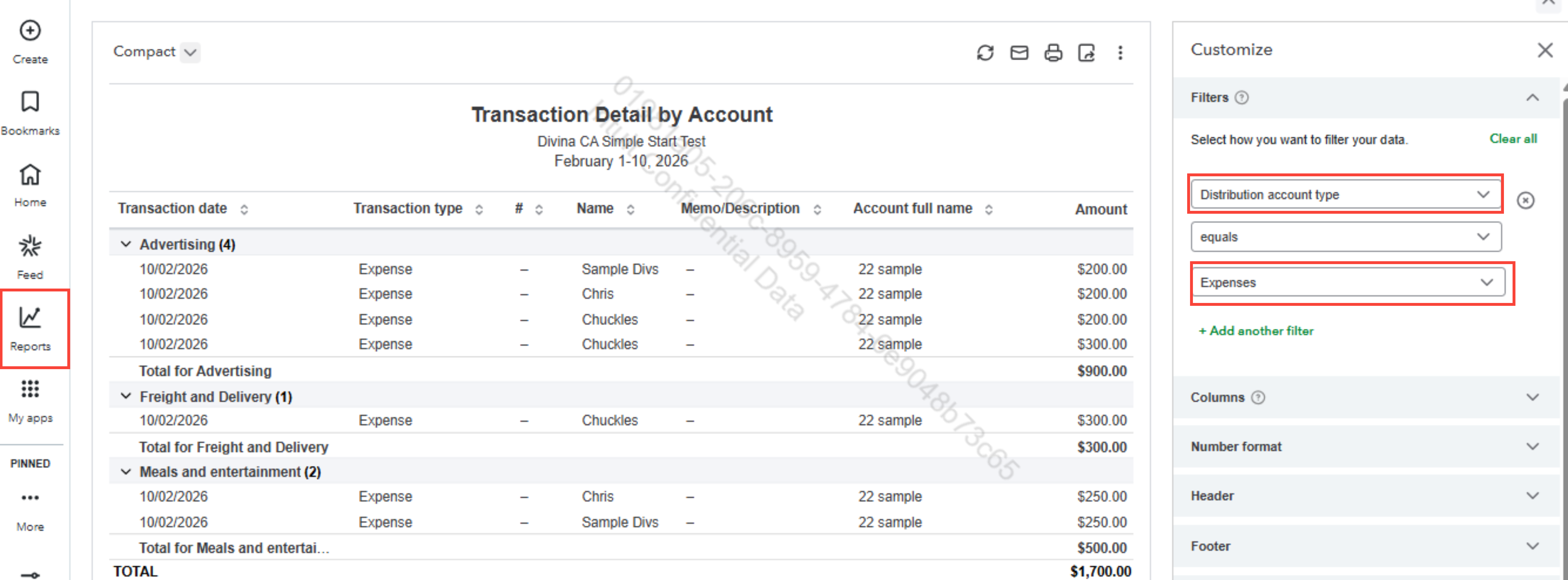Click the Clear all link
1568x580 pixels.
click(1513, 139)
